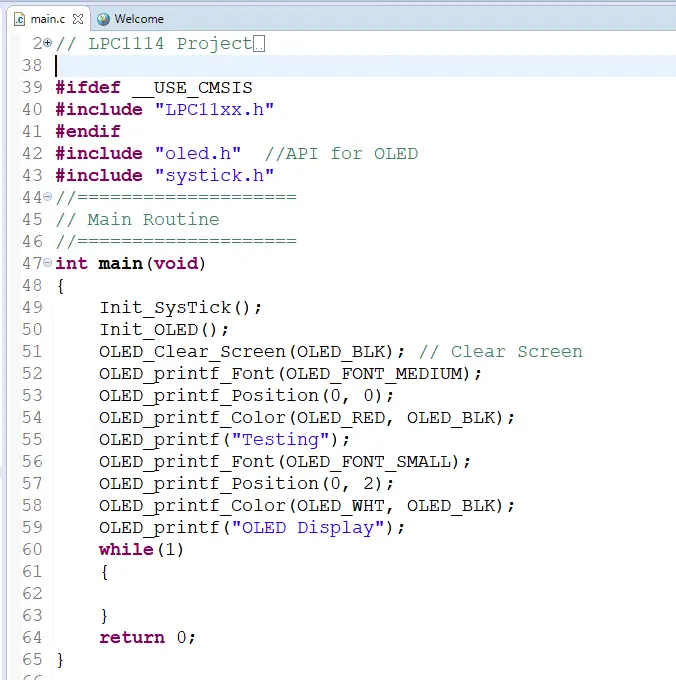Expand the folded LPC1114 Project comment
676x680 pixels.
48,44
